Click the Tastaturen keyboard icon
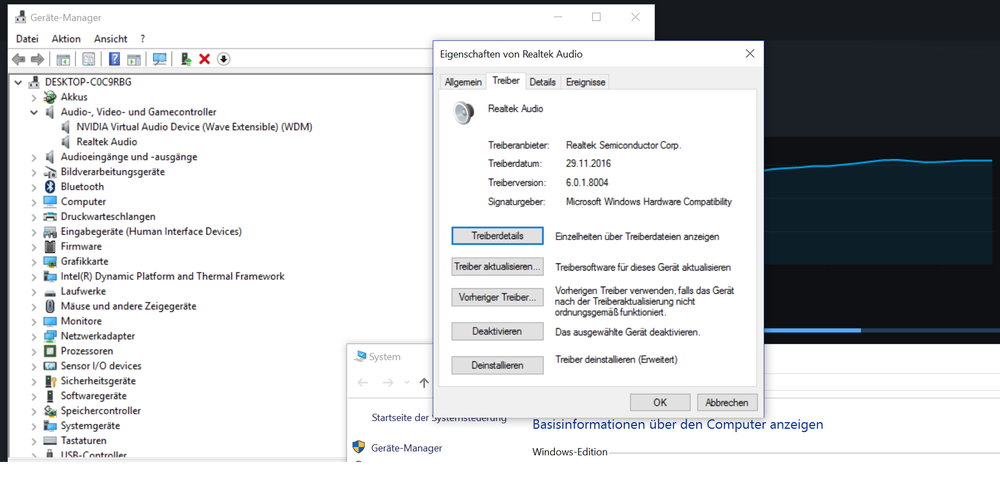Viewport: 1000px width, 478px height. [50, 441]
